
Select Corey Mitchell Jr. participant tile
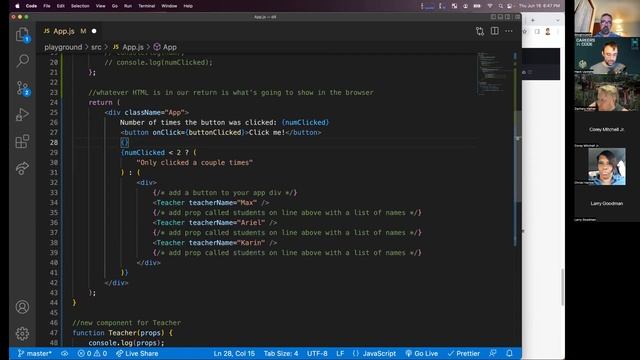coord(607,129)
